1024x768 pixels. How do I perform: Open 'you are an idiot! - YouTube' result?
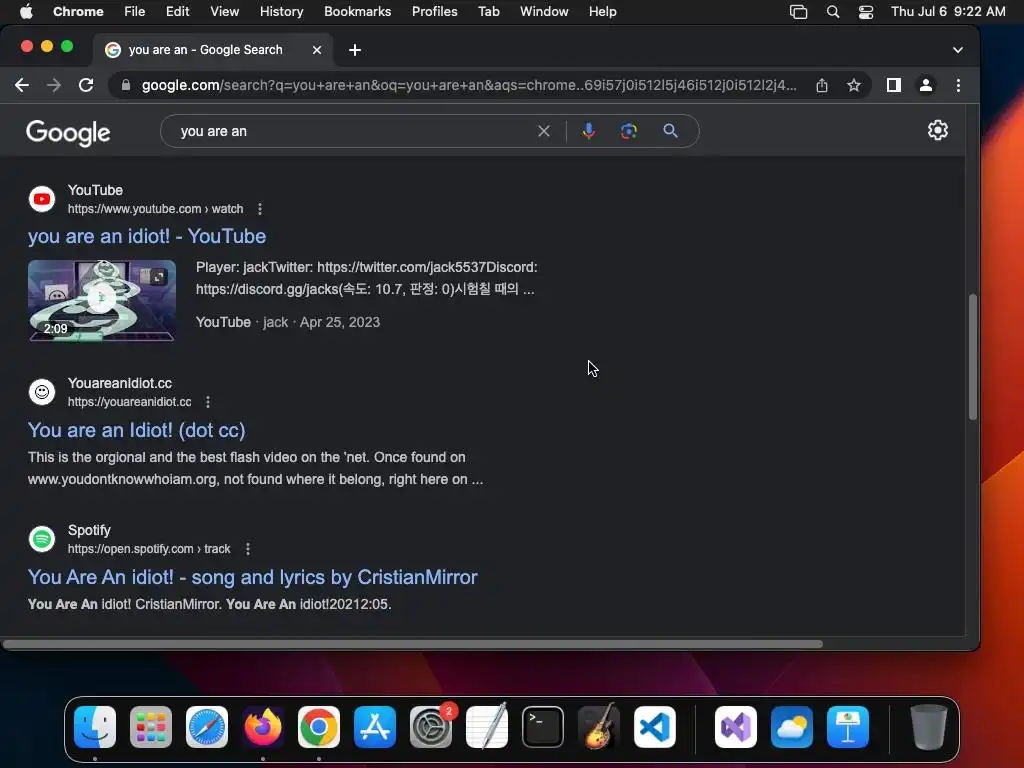(x=146, y=236)
